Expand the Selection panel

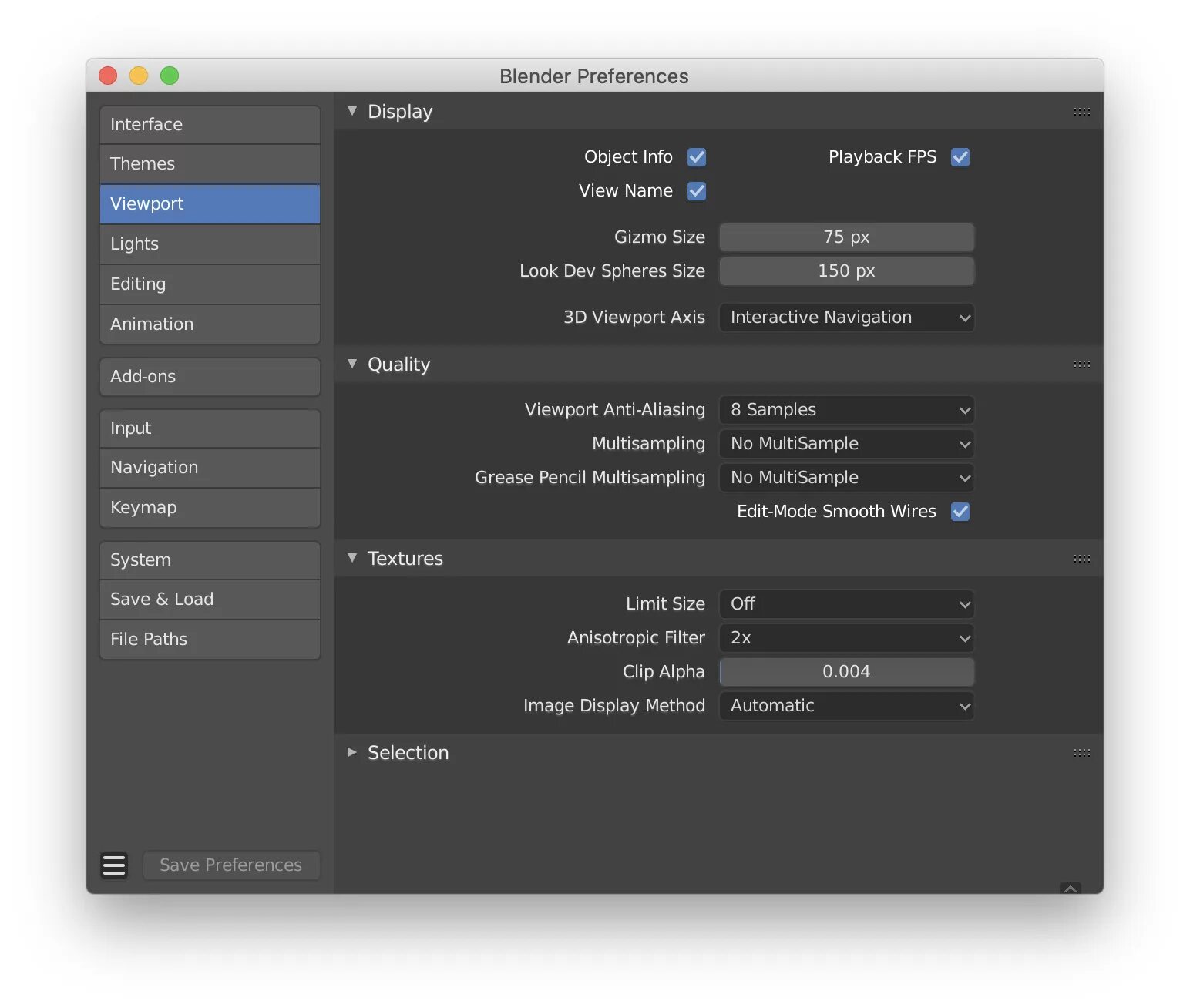(x=352, y=752)
